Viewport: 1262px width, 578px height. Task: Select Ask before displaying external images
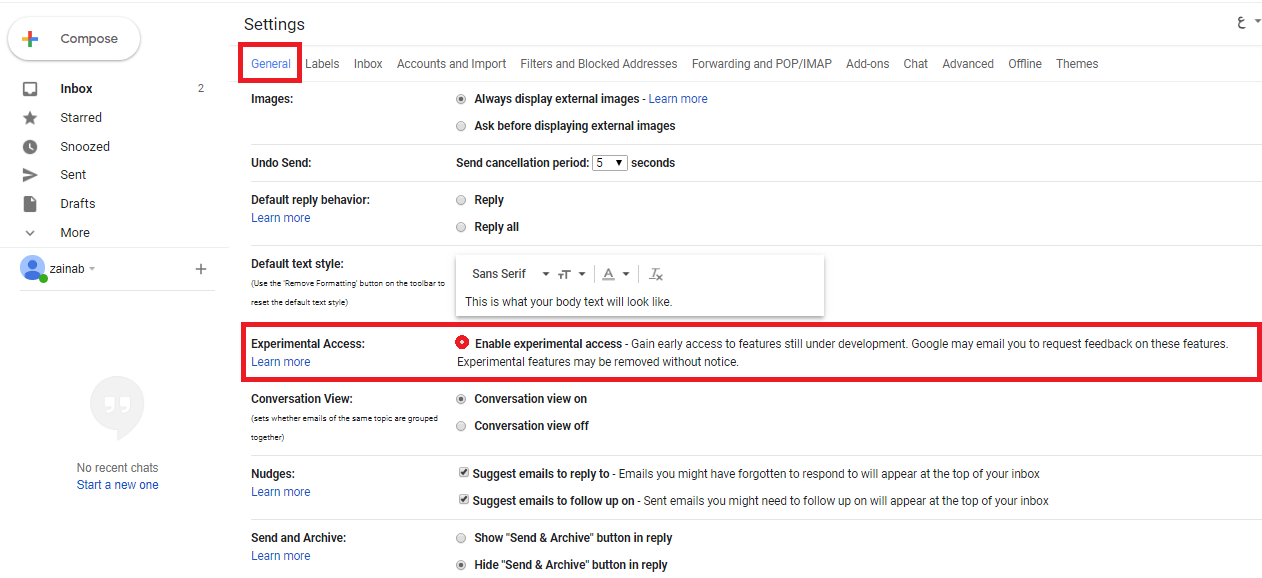461,126
